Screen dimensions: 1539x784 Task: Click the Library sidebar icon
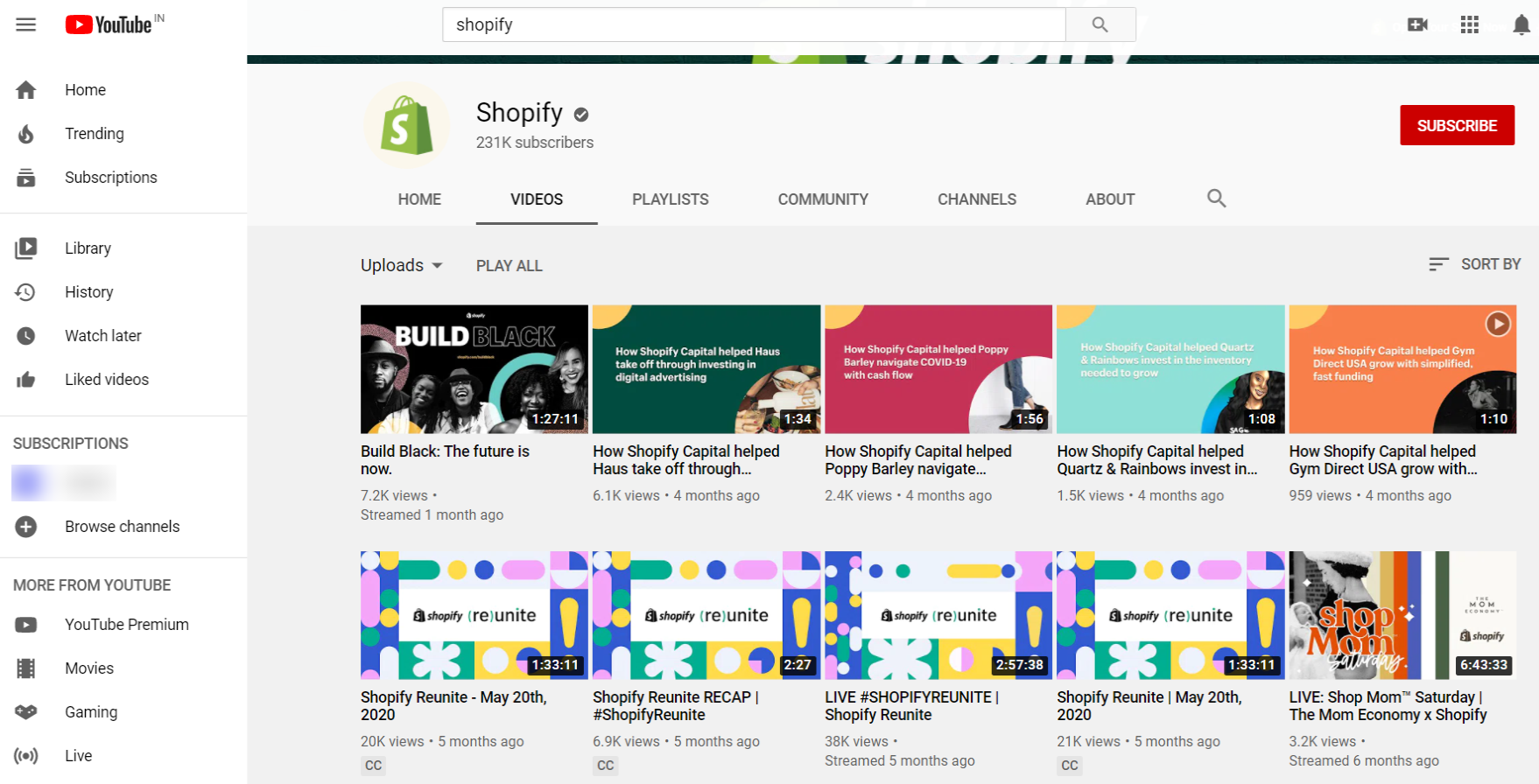[x=26, y=248]
